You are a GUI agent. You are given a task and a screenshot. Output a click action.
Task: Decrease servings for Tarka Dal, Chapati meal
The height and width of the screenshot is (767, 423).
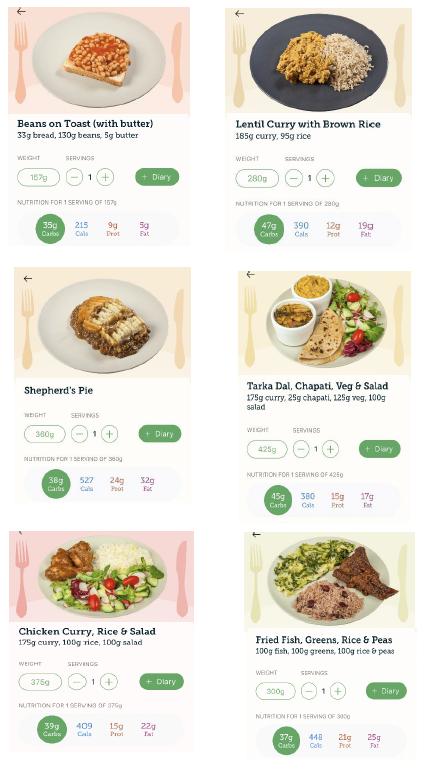301,449
